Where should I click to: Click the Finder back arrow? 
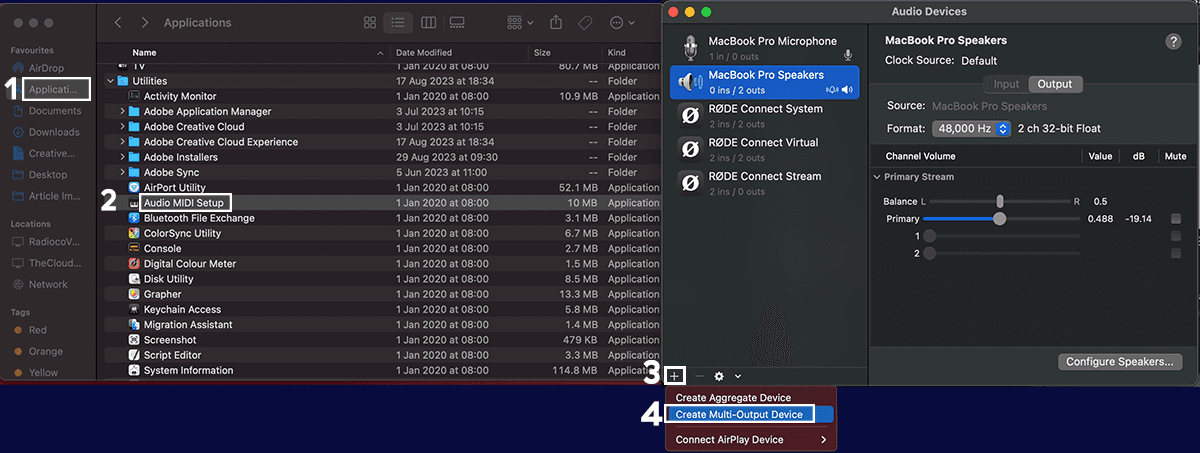click(x=119, y=22)
